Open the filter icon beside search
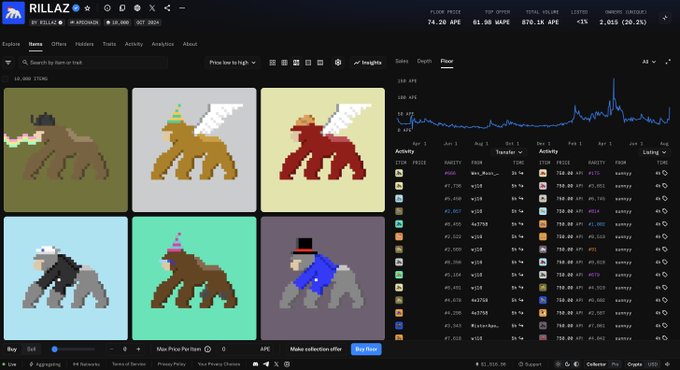This screenshot has height=370, width=680. coord(8,63)
